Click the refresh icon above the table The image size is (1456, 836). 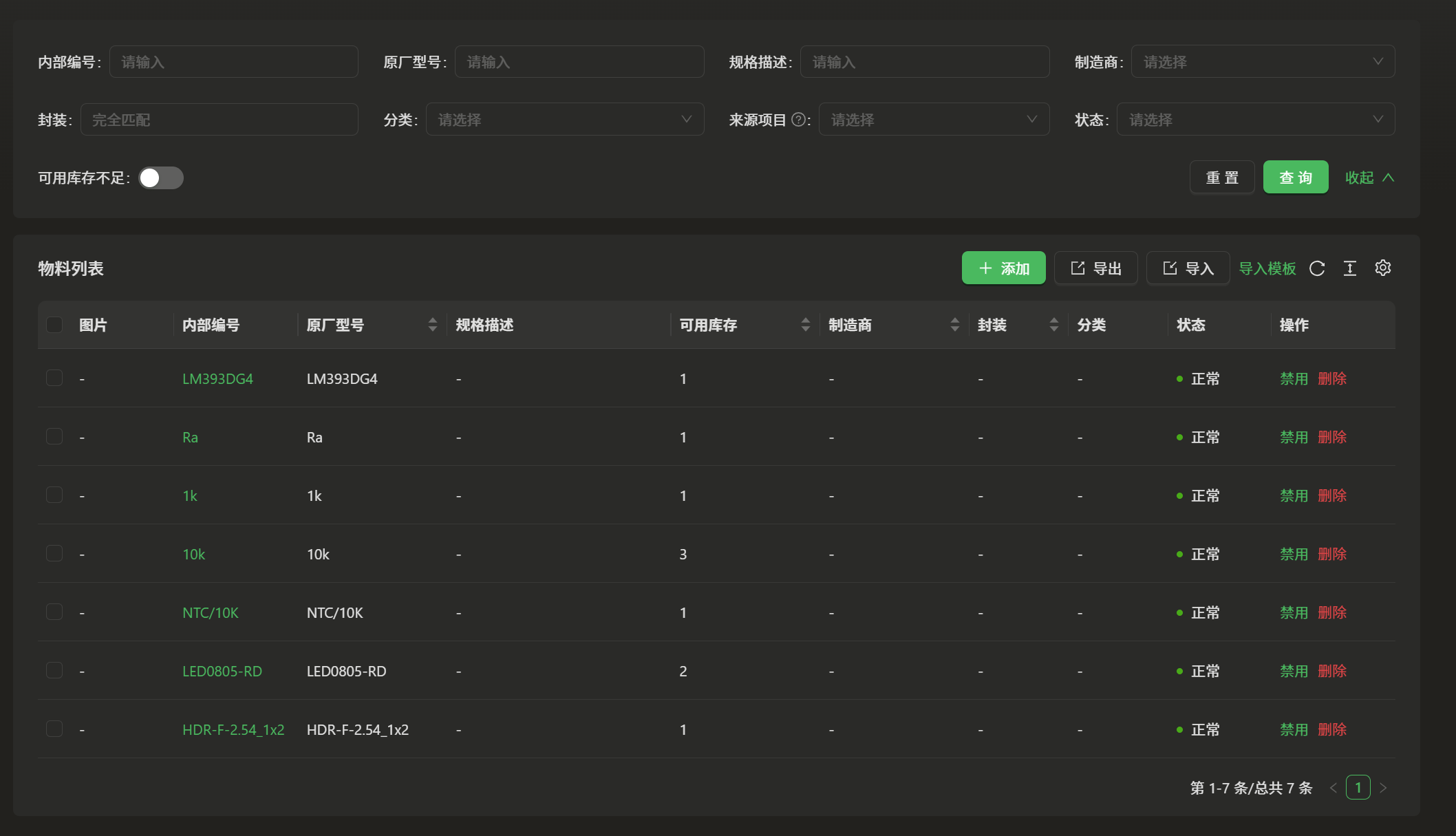[1317, 268]
